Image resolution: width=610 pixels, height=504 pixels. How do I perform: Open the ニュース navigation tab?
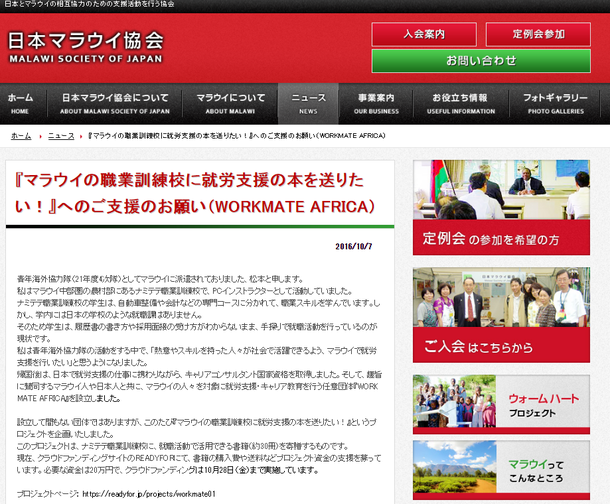[307, 102]
